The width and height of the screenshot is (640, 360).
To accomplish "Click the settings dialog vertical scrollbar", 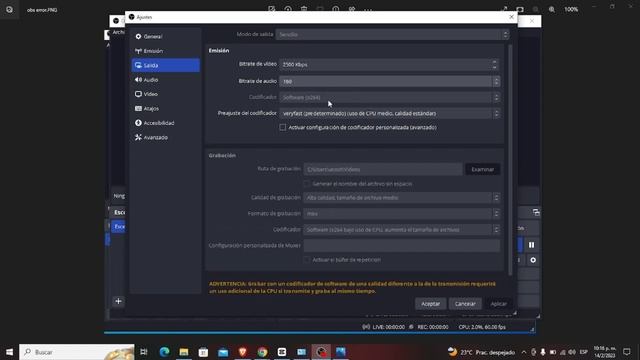I will point(510,159).
